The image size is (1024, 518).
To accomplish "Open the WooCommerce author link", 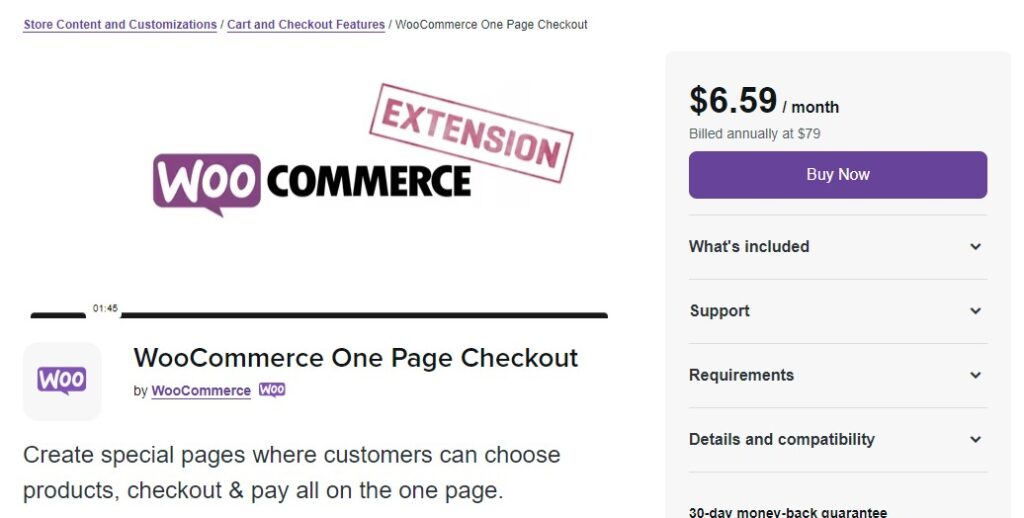I will point(201,391).
